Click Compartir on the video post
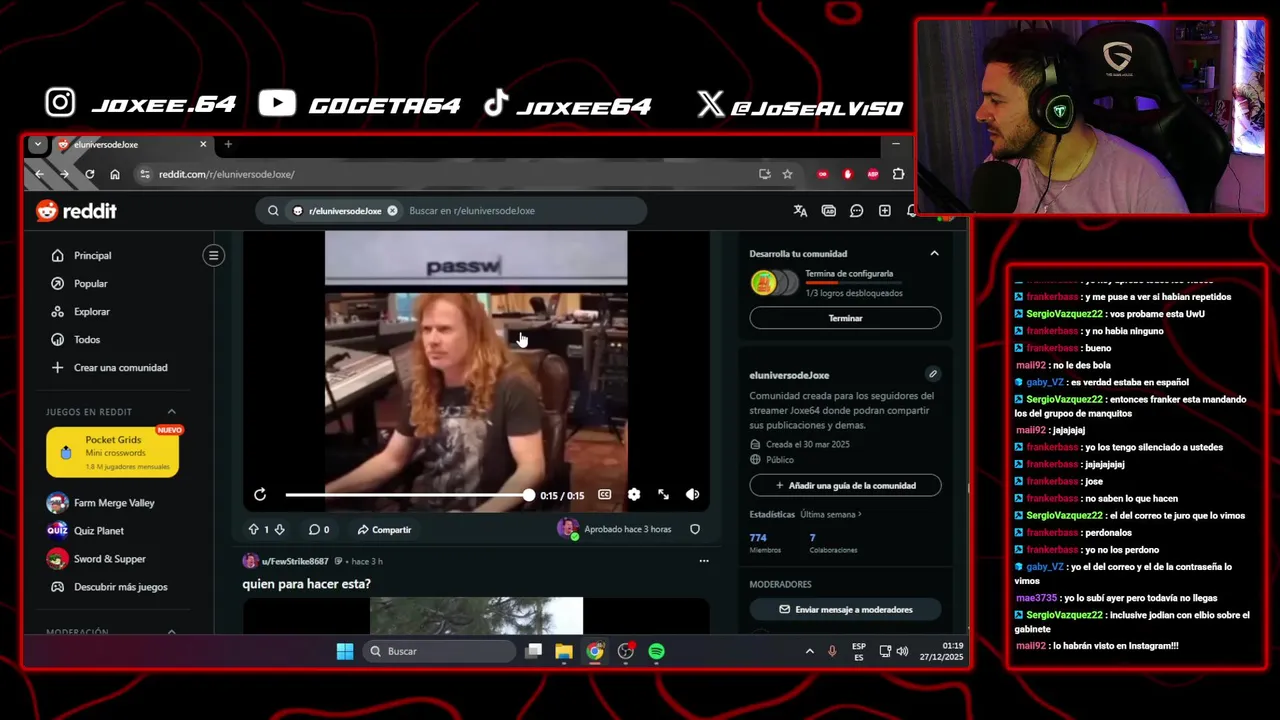The image size is (1280, 720). pos(384,530)
